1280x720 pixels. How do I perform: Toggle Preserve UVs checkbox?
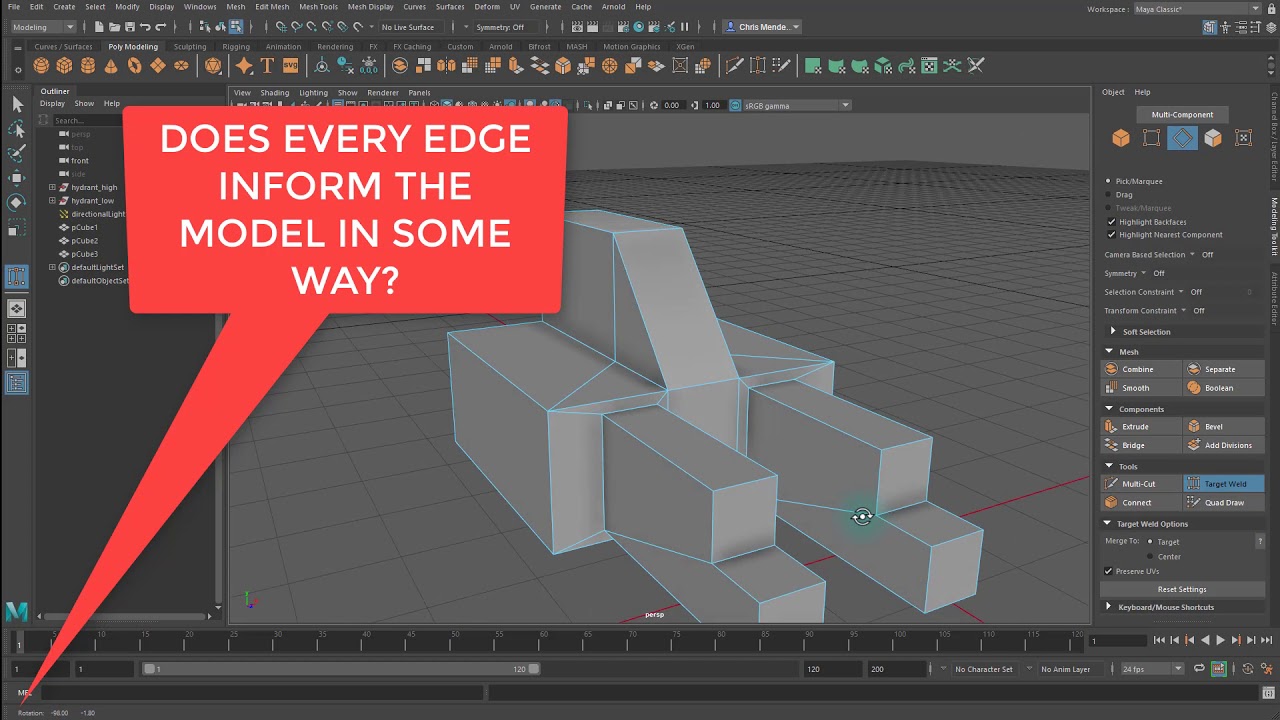click(1108, 571)
